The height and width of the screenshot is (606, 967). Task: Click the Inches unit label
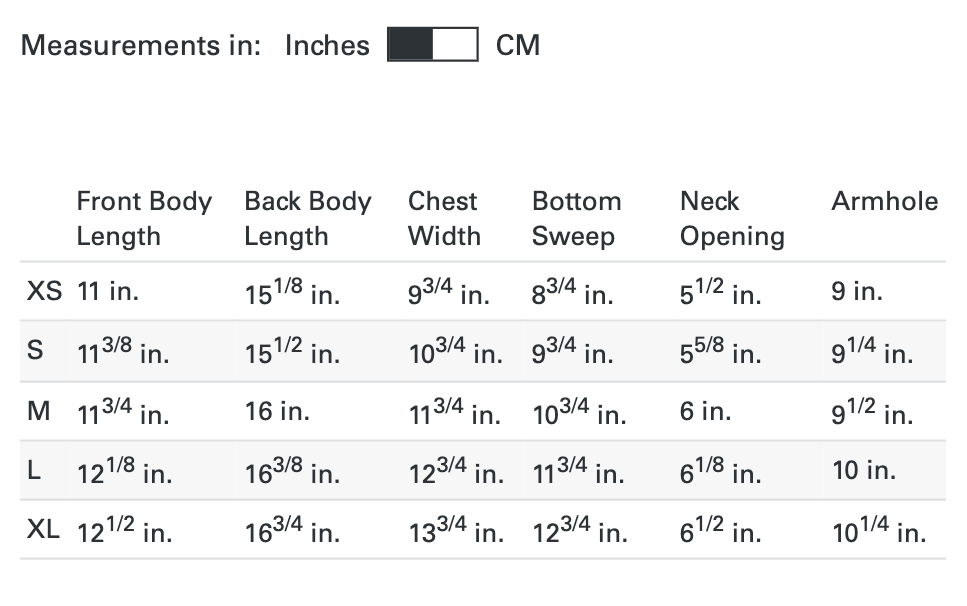(327, 45)
